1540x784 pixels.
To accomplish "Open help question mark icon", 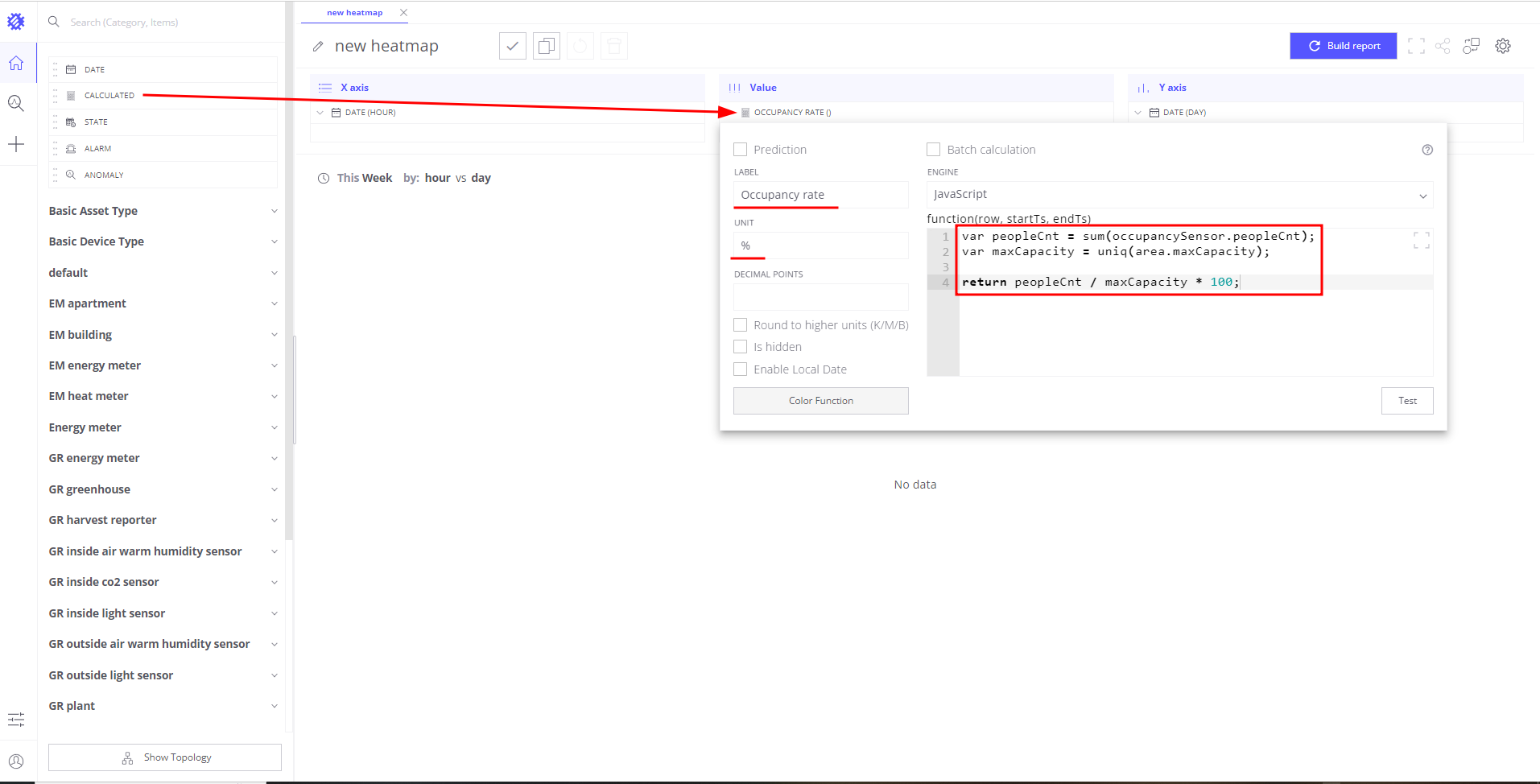I will click(x=1427, y=150).
